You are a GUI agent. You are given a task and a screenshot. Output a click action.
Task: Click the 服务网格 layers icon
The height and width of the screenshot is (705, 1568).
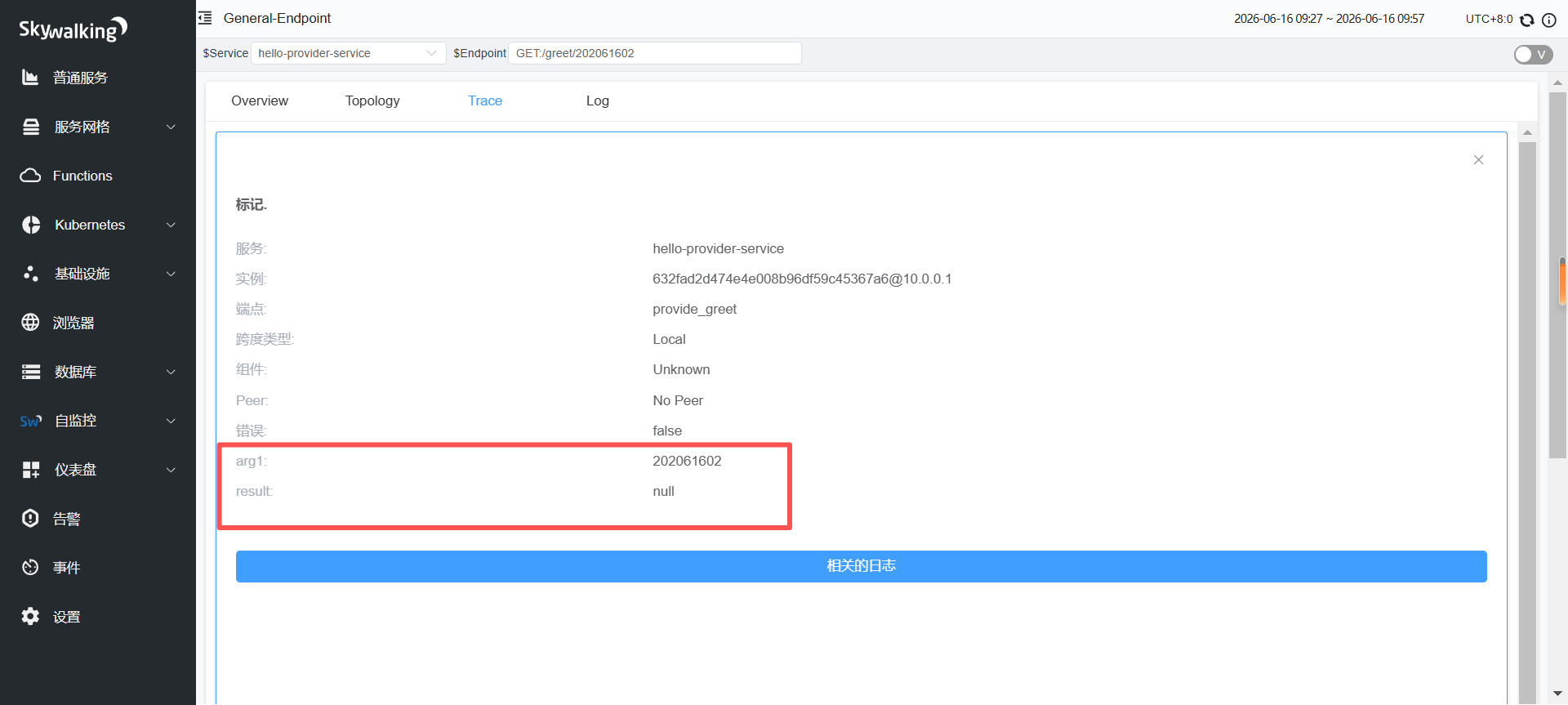(x=31, y=127)
